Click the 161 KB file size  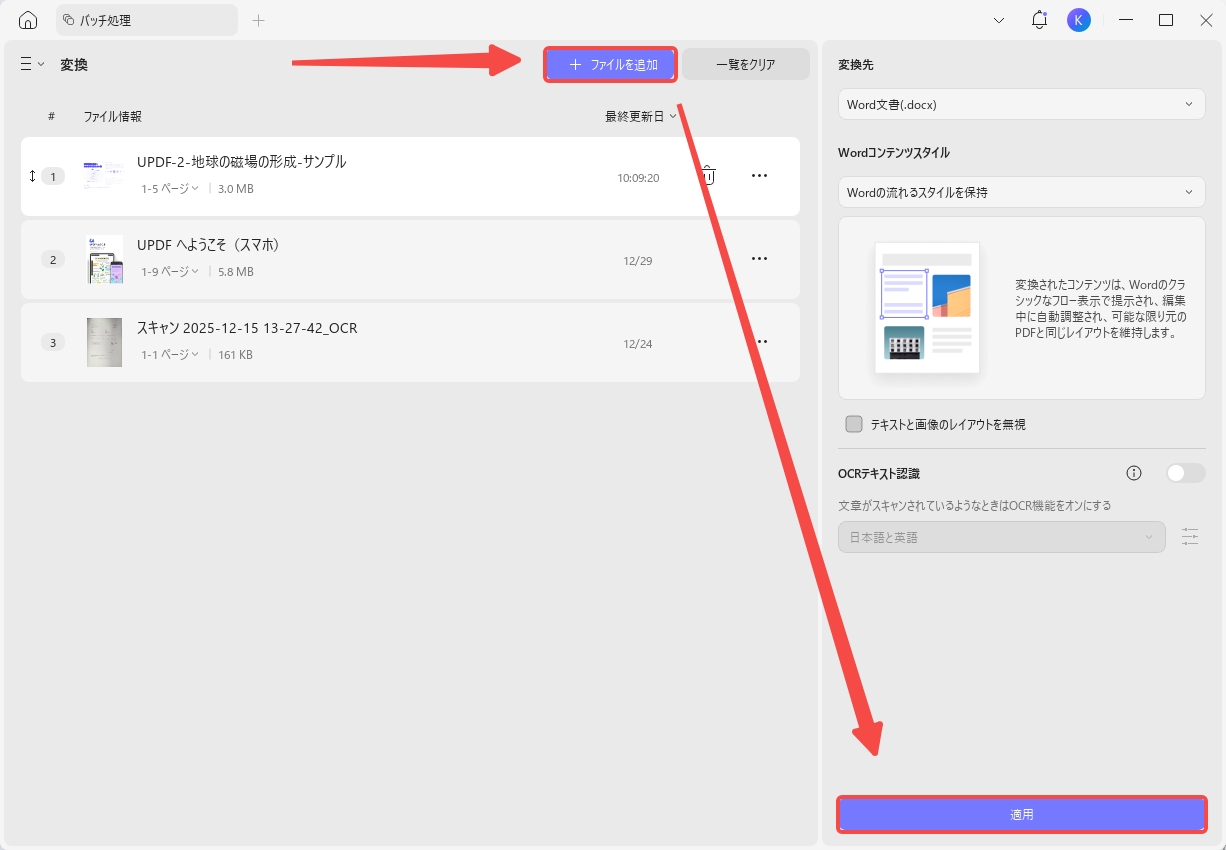coord(235,354)
